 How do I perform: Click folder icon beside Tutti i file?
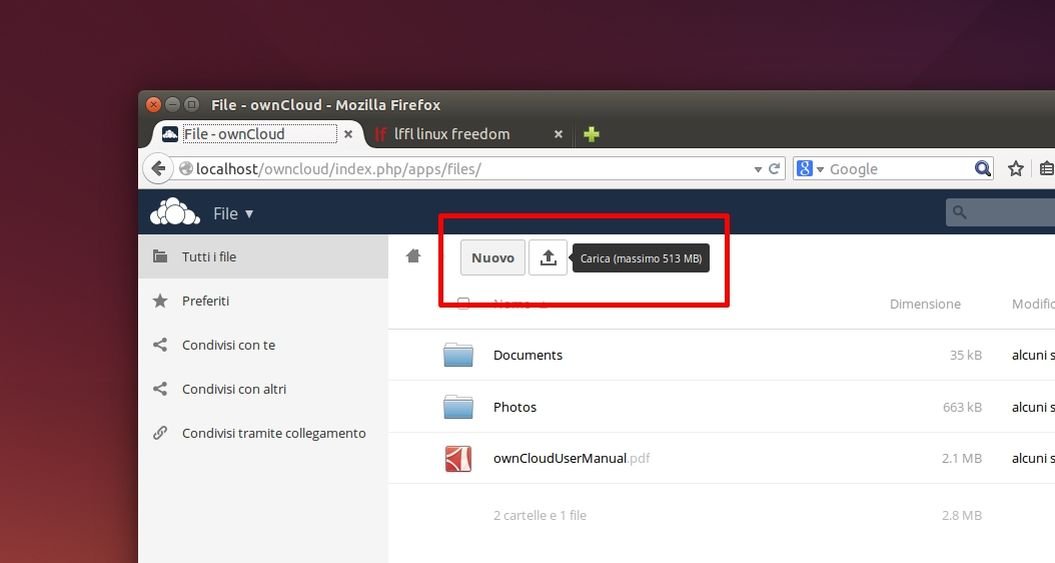pos(160,256)
